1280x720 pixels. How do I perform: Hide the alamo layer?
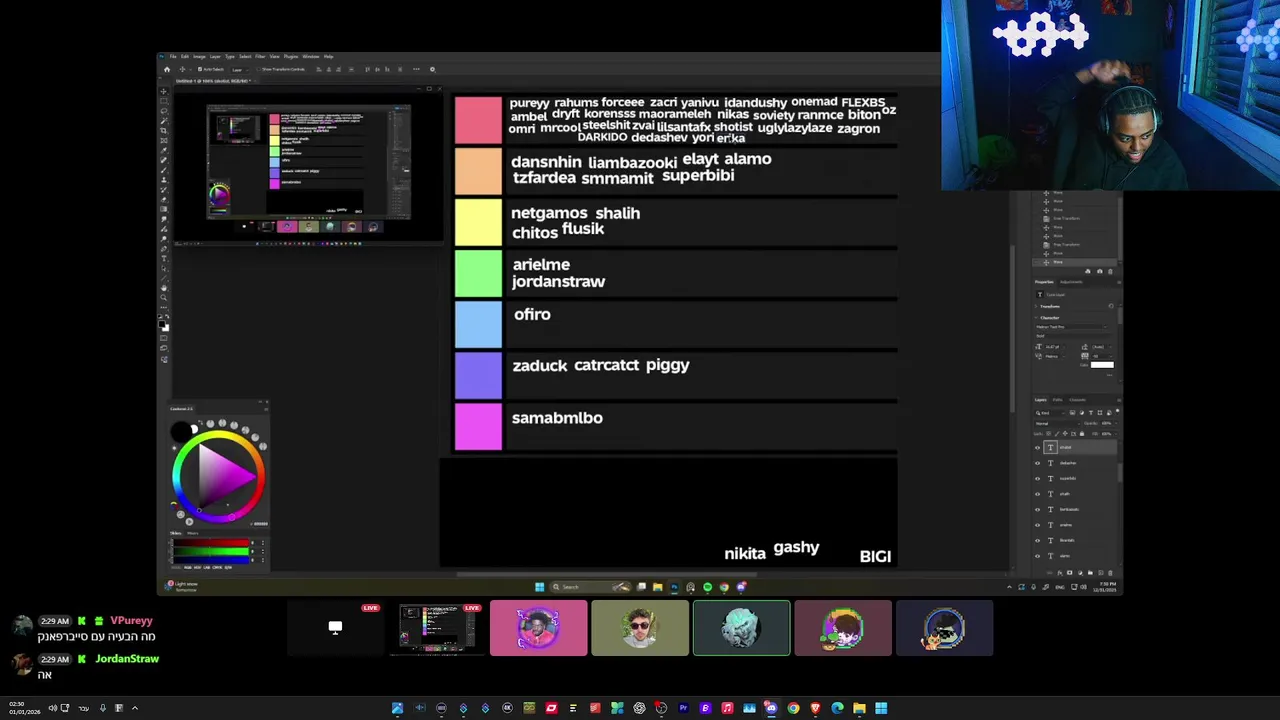pyautogui.click(x=1037, y=555)
